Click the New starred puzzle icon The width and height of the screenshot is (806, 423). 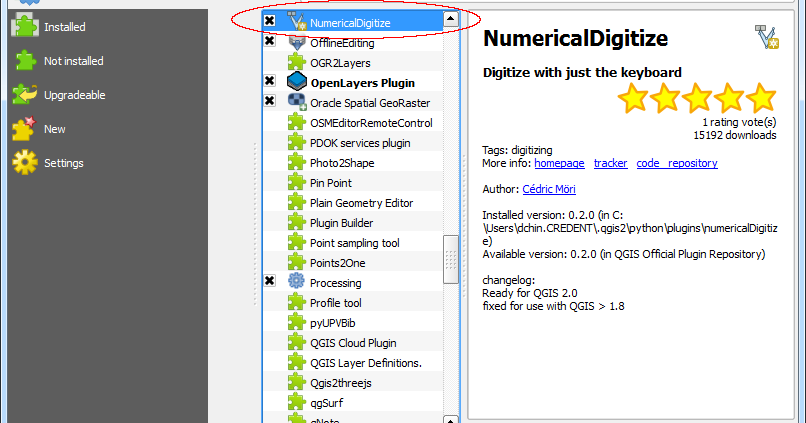point(25,128)
